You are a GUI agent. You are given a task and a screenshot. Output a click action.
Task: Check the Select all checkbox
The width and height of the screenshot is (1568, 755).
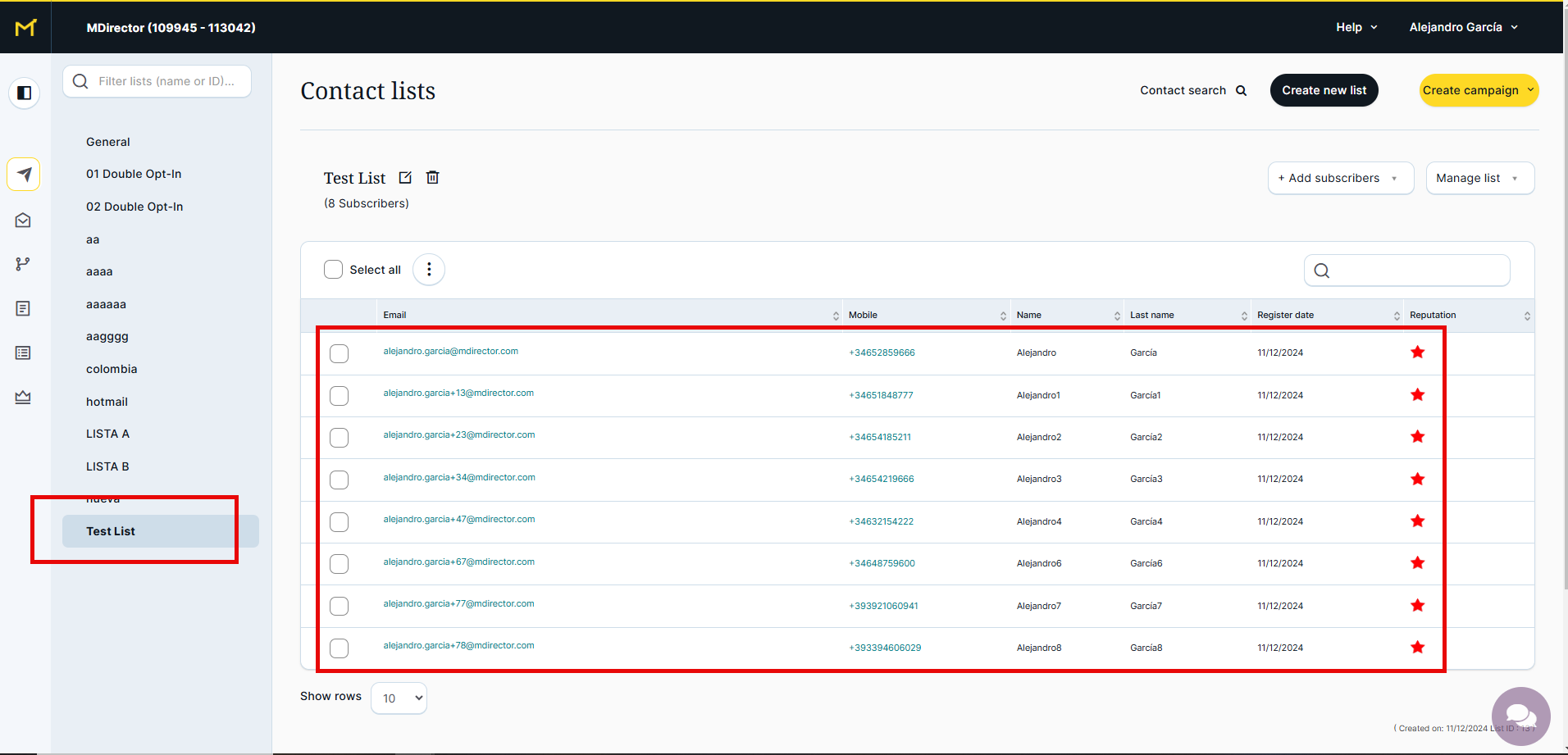333,270
